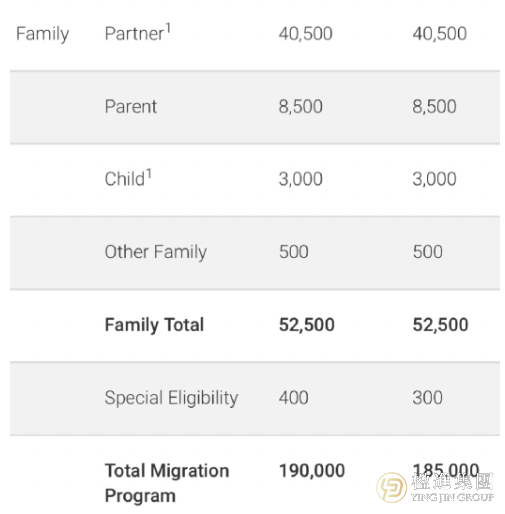Select the Special Eligibility row label
The width and height of the screenshot is (505, 514).
(171, 398)
